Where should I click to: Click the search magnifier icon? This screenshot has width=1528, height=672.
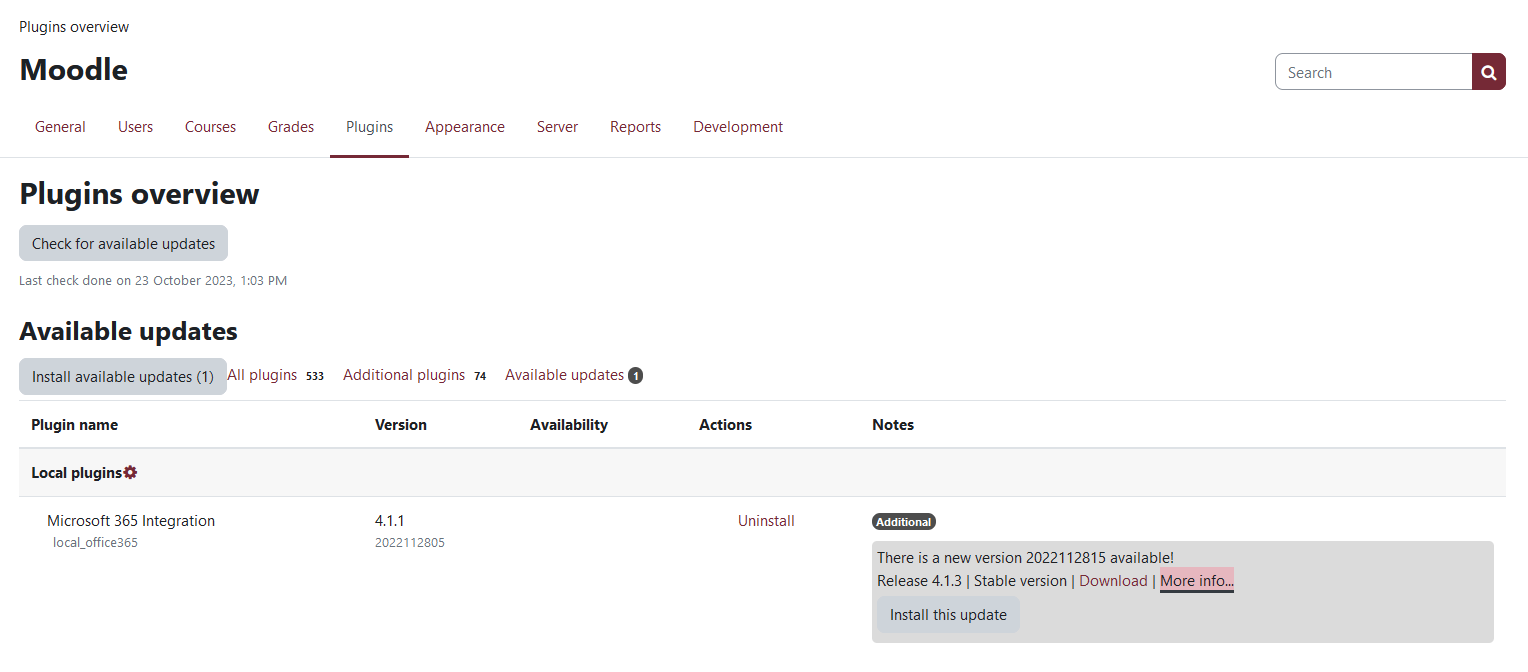[1489, 71]
